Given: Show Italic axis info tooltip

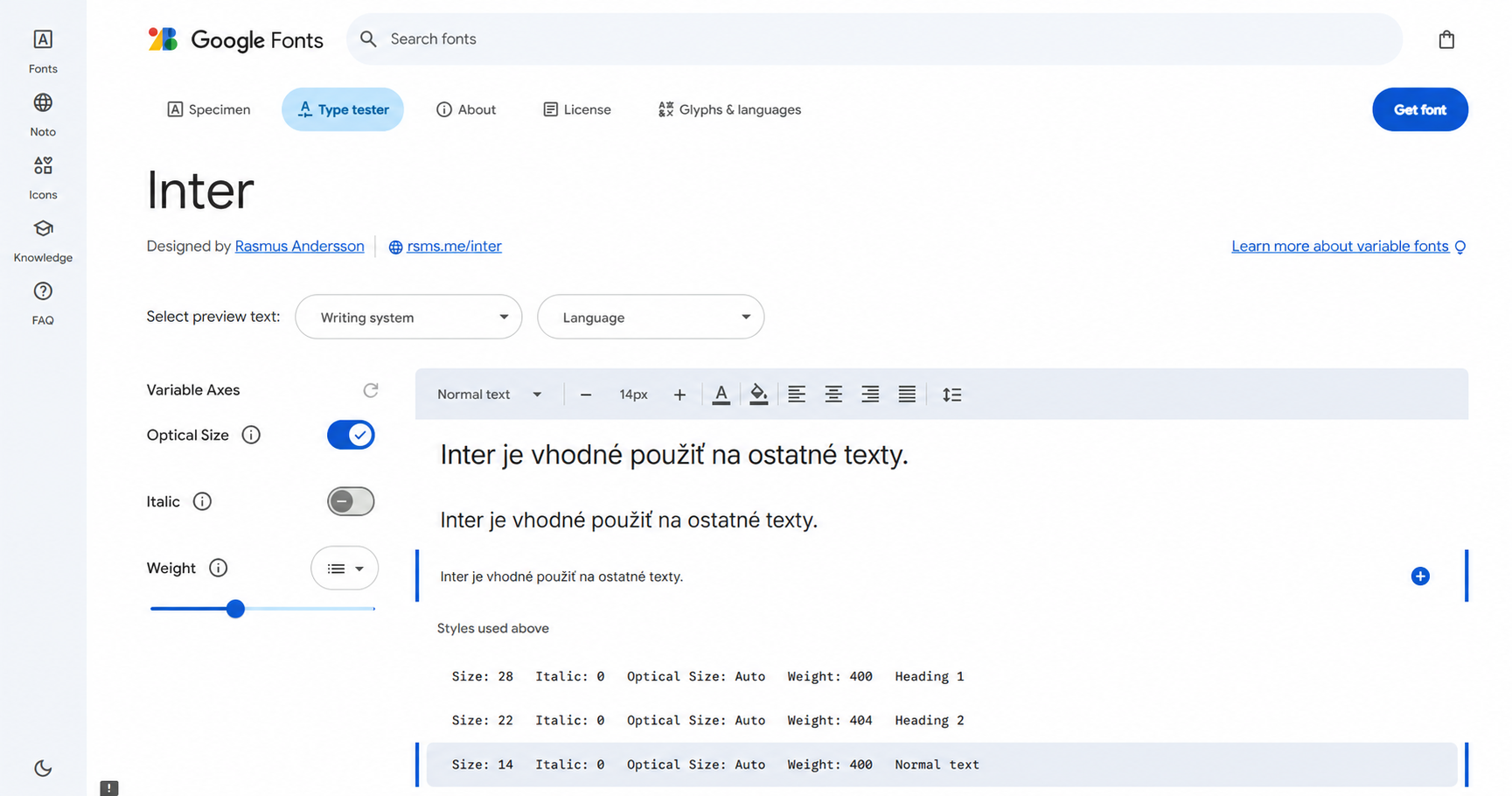Looking at the screenshot, I should (202, 501).
